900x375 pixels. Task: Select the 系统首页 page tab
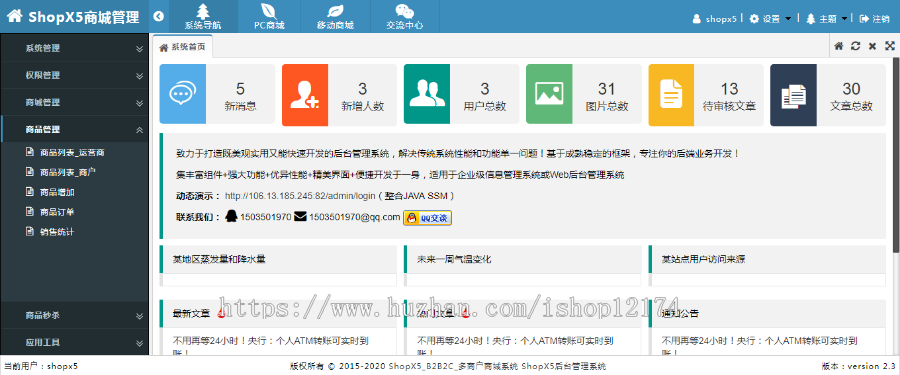tap(183, 47)
